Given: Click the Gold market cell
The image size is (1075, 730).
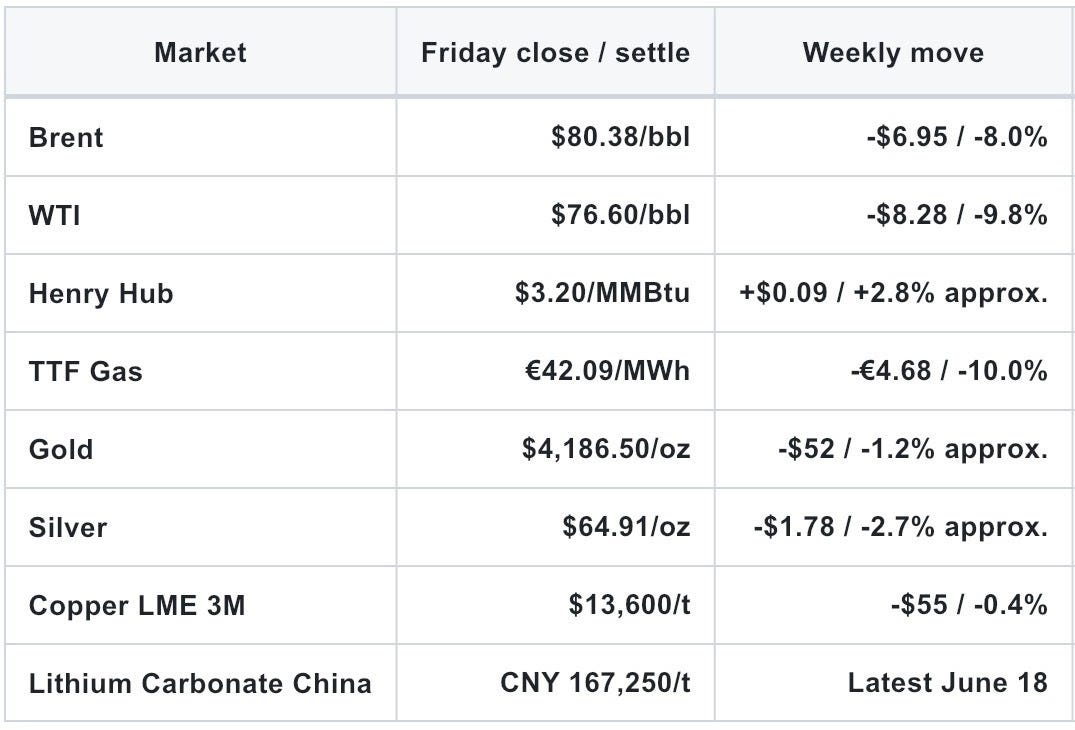Looking at the screenshot, I should (200, 450).
